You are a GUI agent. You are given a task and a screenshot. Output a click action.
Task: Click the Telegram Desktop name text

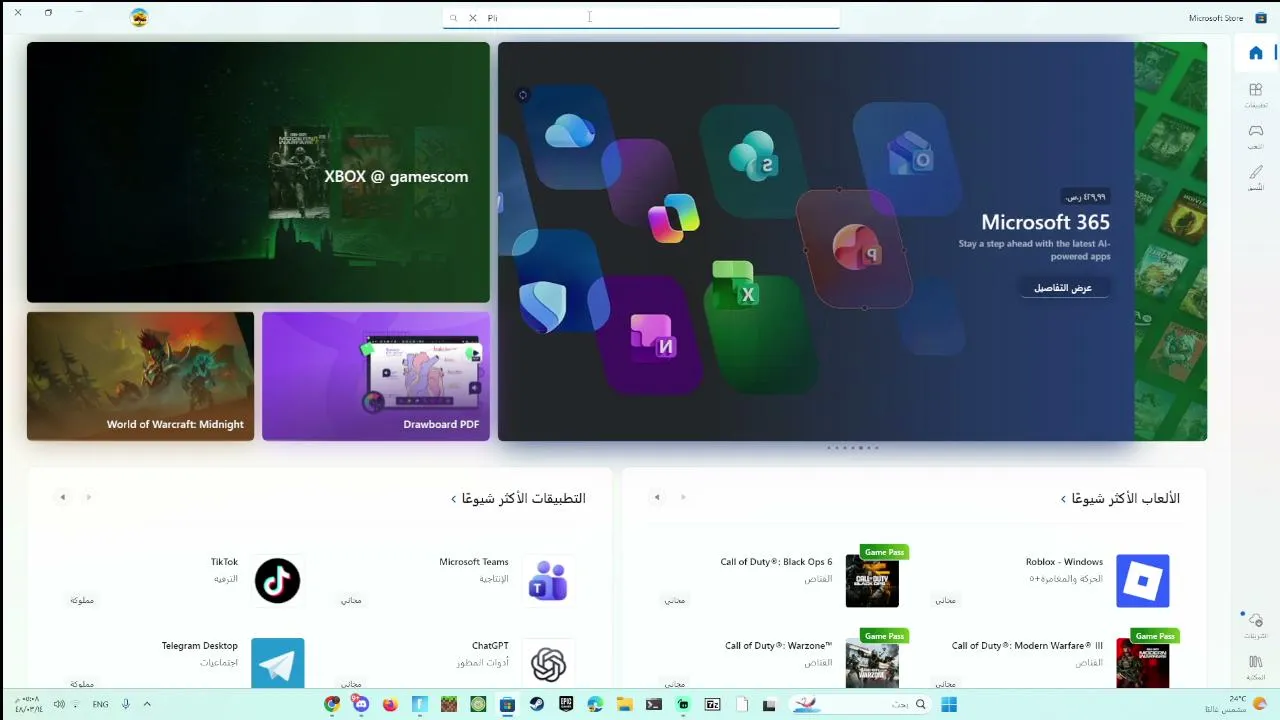pyautogui.click(x=200, y=646)
